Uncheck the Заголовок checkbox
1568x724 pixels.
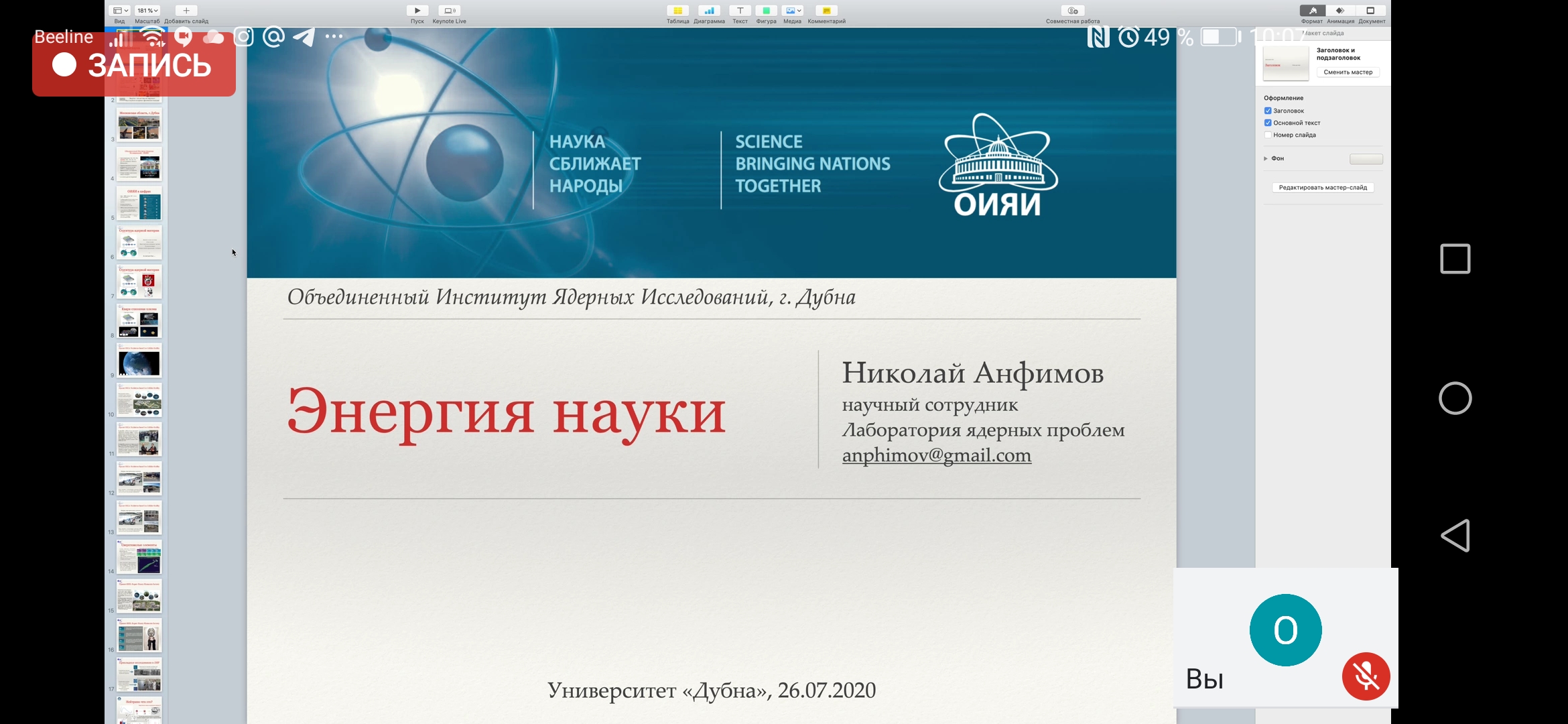click(x=1268, y=111)
